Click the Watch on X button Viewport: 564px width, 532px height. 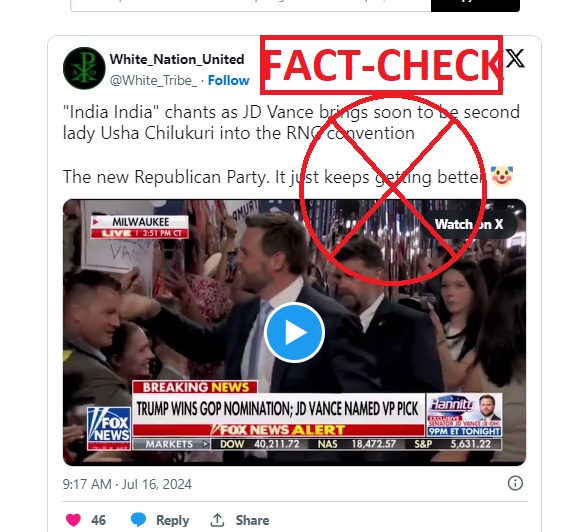[x=469, y=224]
